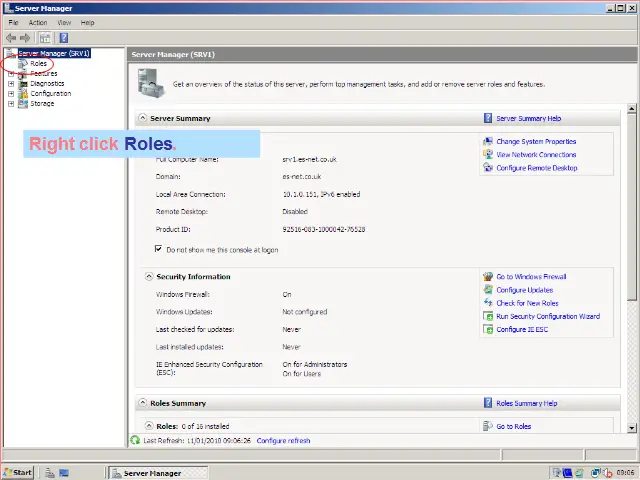Click the Server Summary Help icon
Screen dimensions: 640x480
coord(488,118)
